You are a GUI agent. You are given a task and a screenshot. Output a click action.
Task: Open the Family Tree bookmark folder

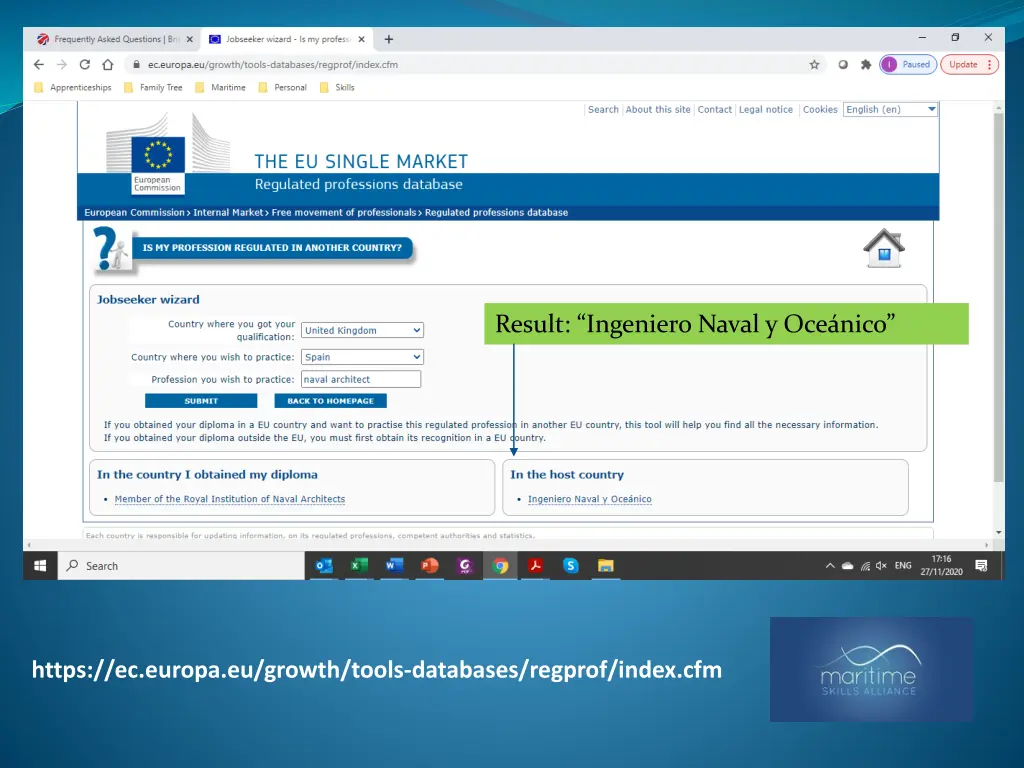click(x=153, y=88)
